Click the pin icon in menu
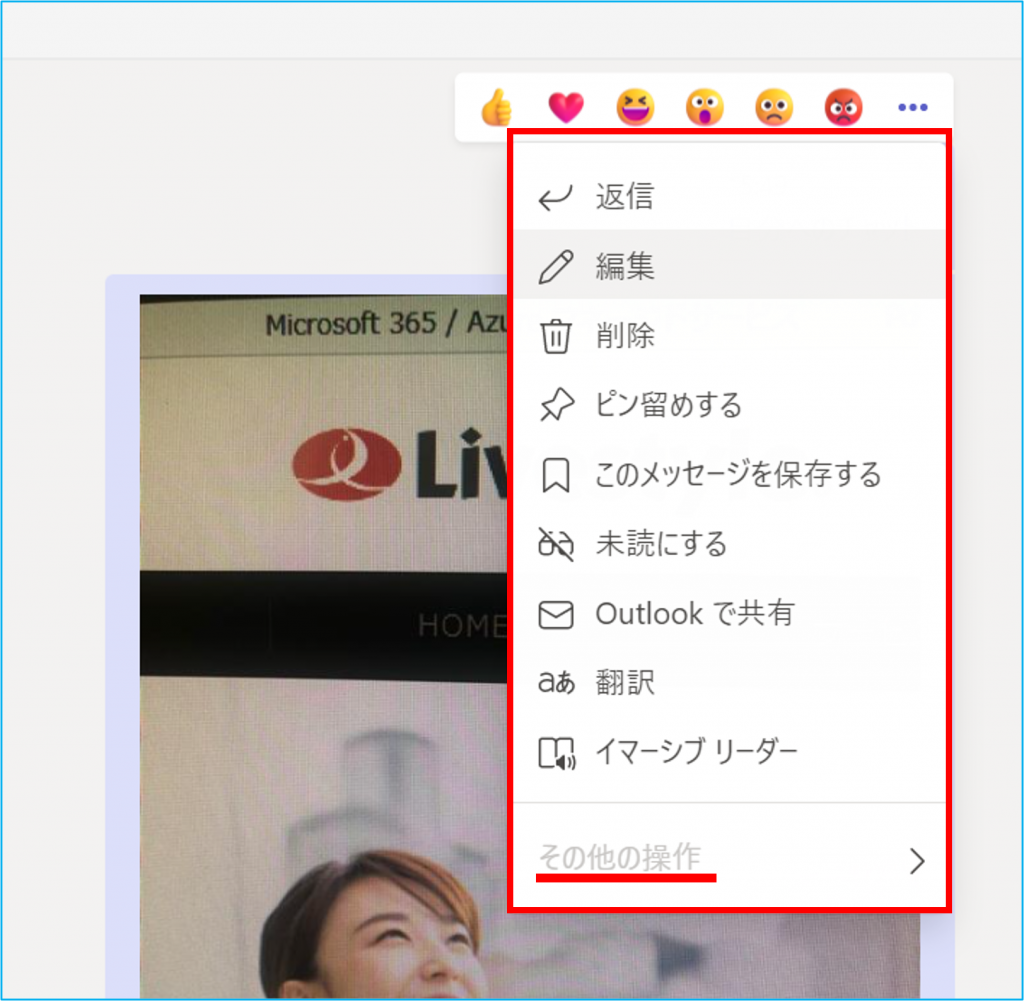The height and width of the screenshot is (1001, 1024). click(x=555, y=405)
